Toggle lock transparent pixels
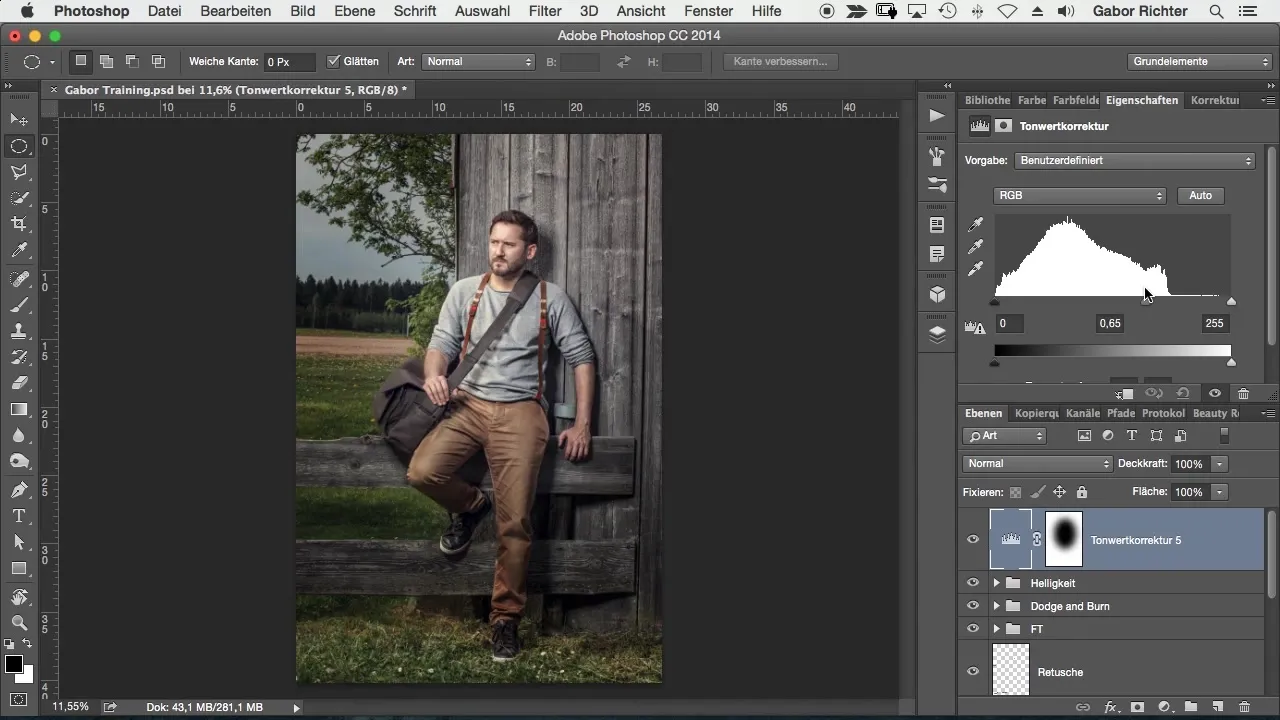This screenshot has height=720, width=1280. pos(1016,492)
